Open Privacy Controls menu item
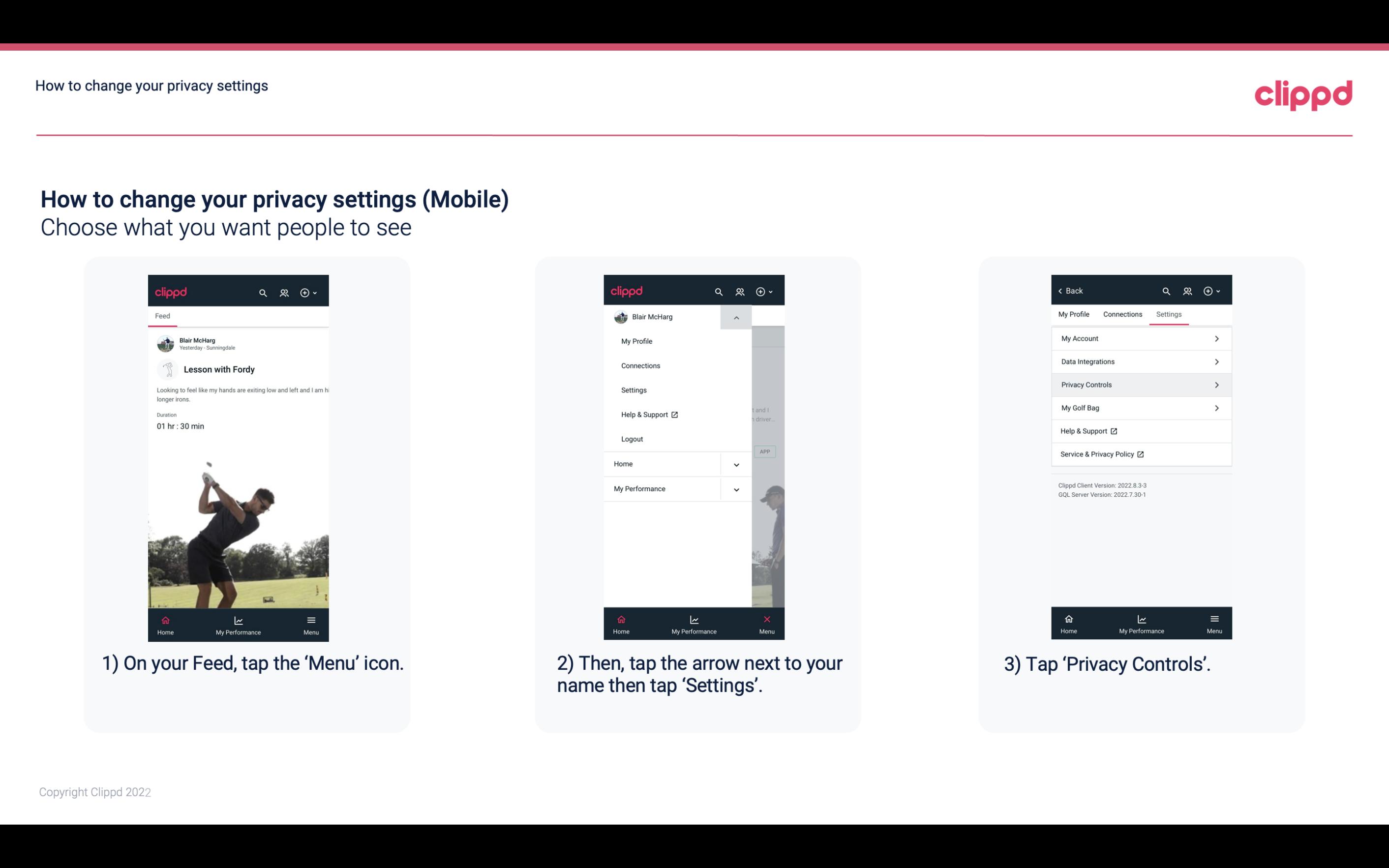 click(x=1140, y=384)
